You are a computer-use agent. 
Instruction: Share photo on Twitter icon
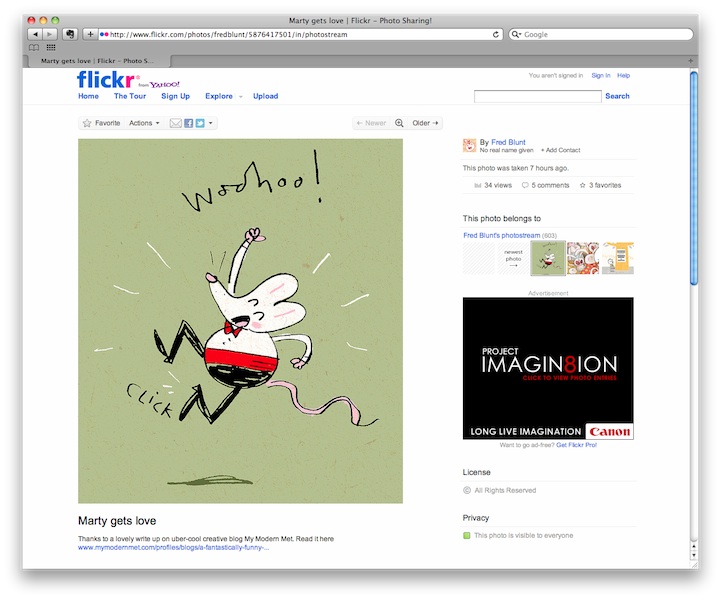coord(200,123)
